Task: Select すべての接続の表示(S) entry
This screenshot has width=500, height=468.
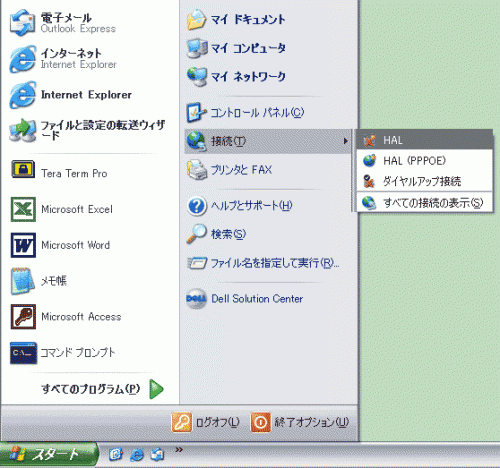Action: pos(425,202)
